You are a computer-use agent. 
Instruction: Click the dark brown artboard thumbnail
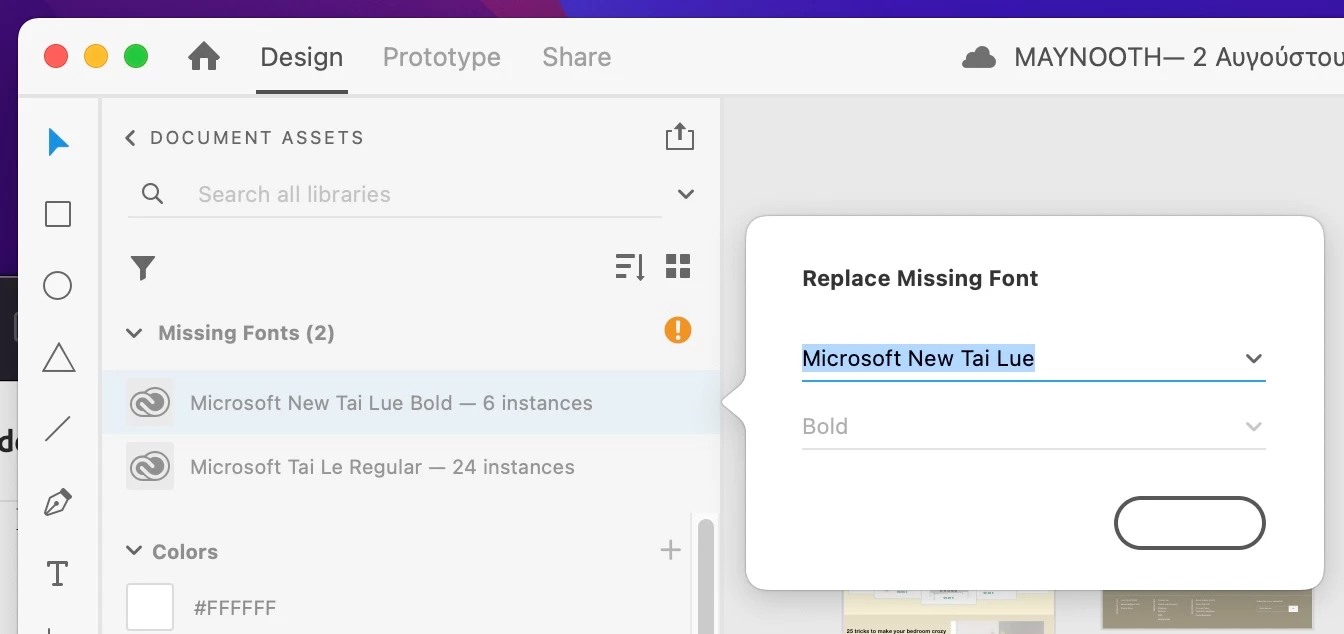pos(1208,609)
